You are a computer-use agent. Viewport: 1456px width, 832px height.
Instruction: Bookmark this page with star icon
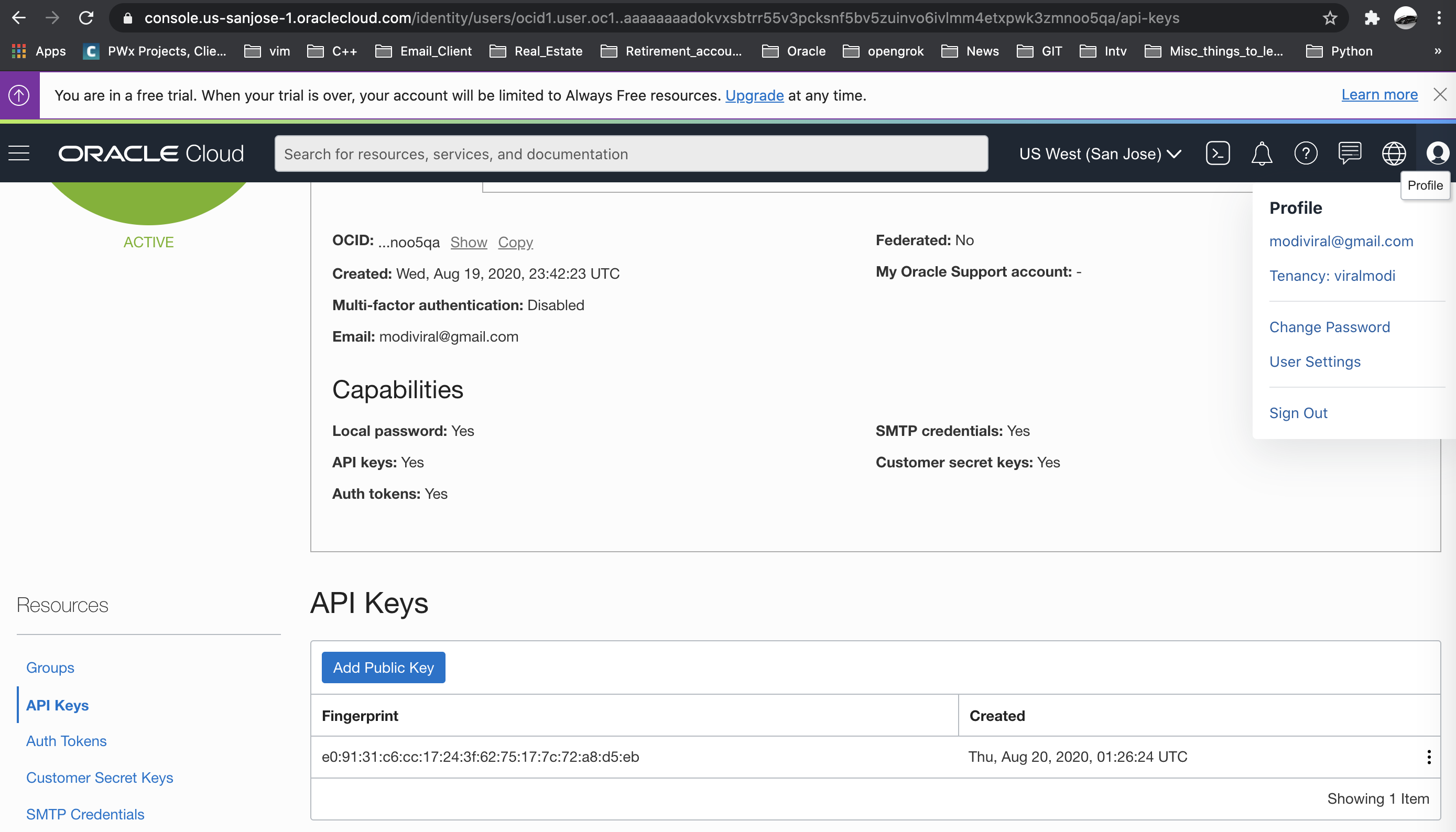tap(1330, 18)
